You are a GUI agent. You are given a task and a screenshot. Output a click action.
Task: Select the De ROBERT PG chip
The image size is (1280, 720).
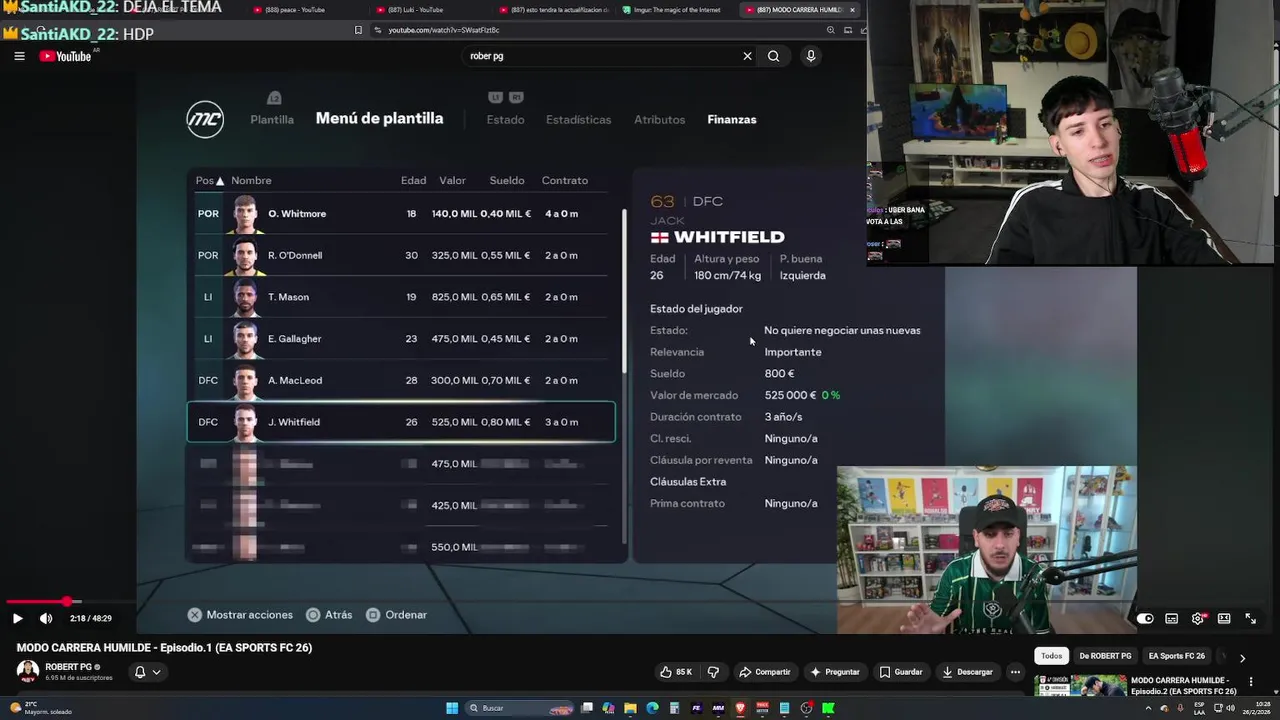coord(1105,656)
